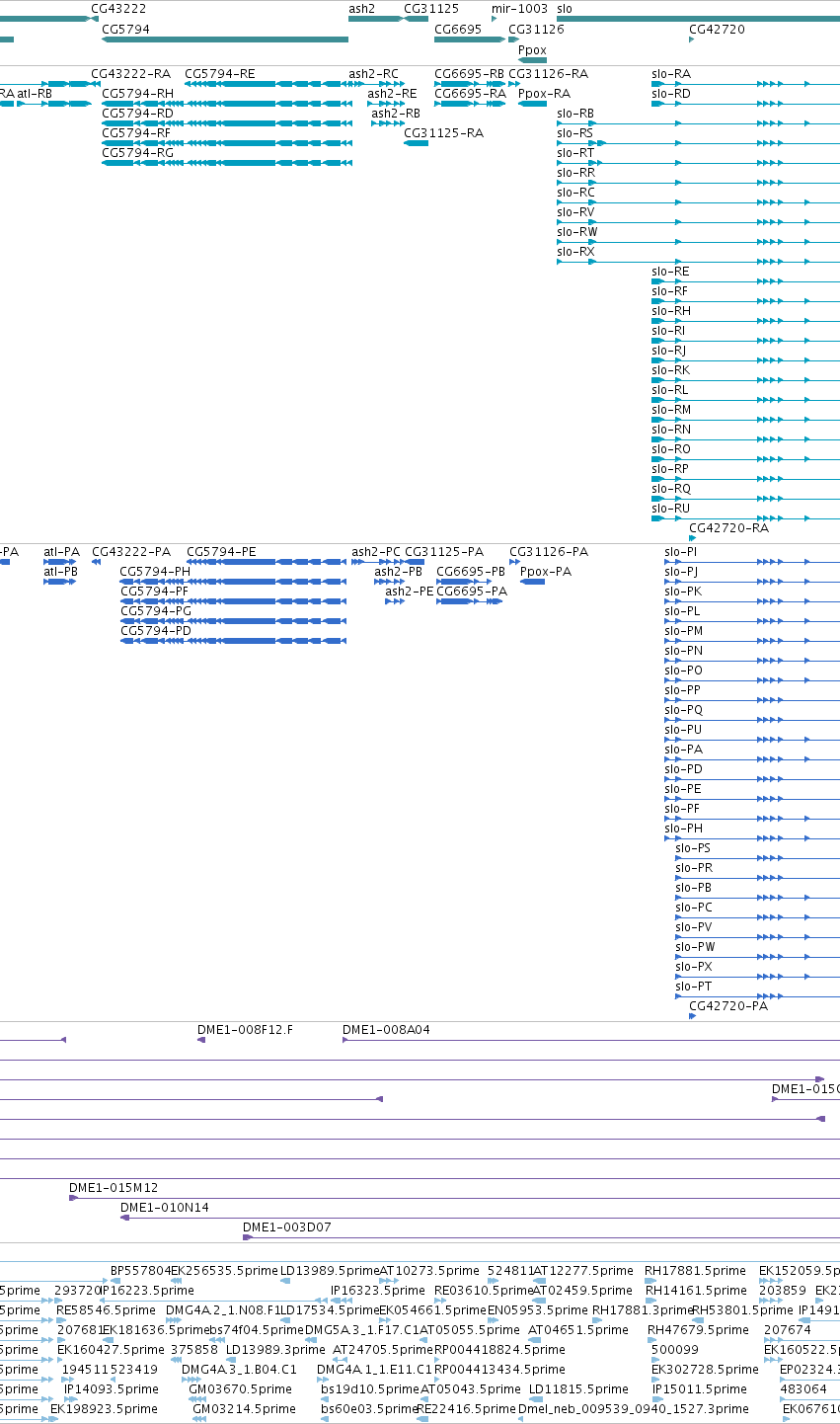The width and height of the screenshot is (840, 1424).
Task: Click EST RH14161.5prime
Action: (694, 1291)
